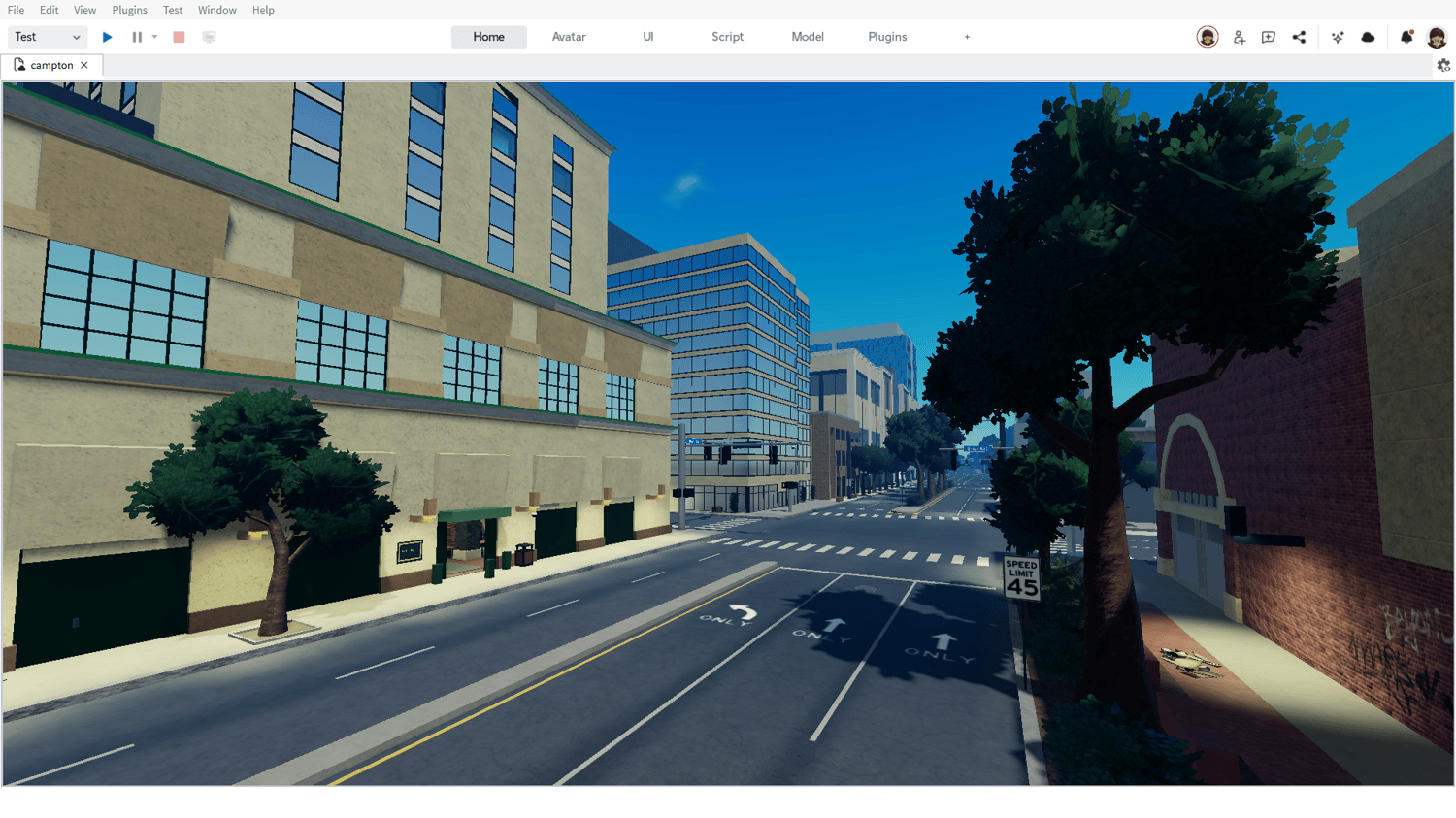Open the device emulation icon
This screenshot has height=818, width=1456.
coord(209,36)
